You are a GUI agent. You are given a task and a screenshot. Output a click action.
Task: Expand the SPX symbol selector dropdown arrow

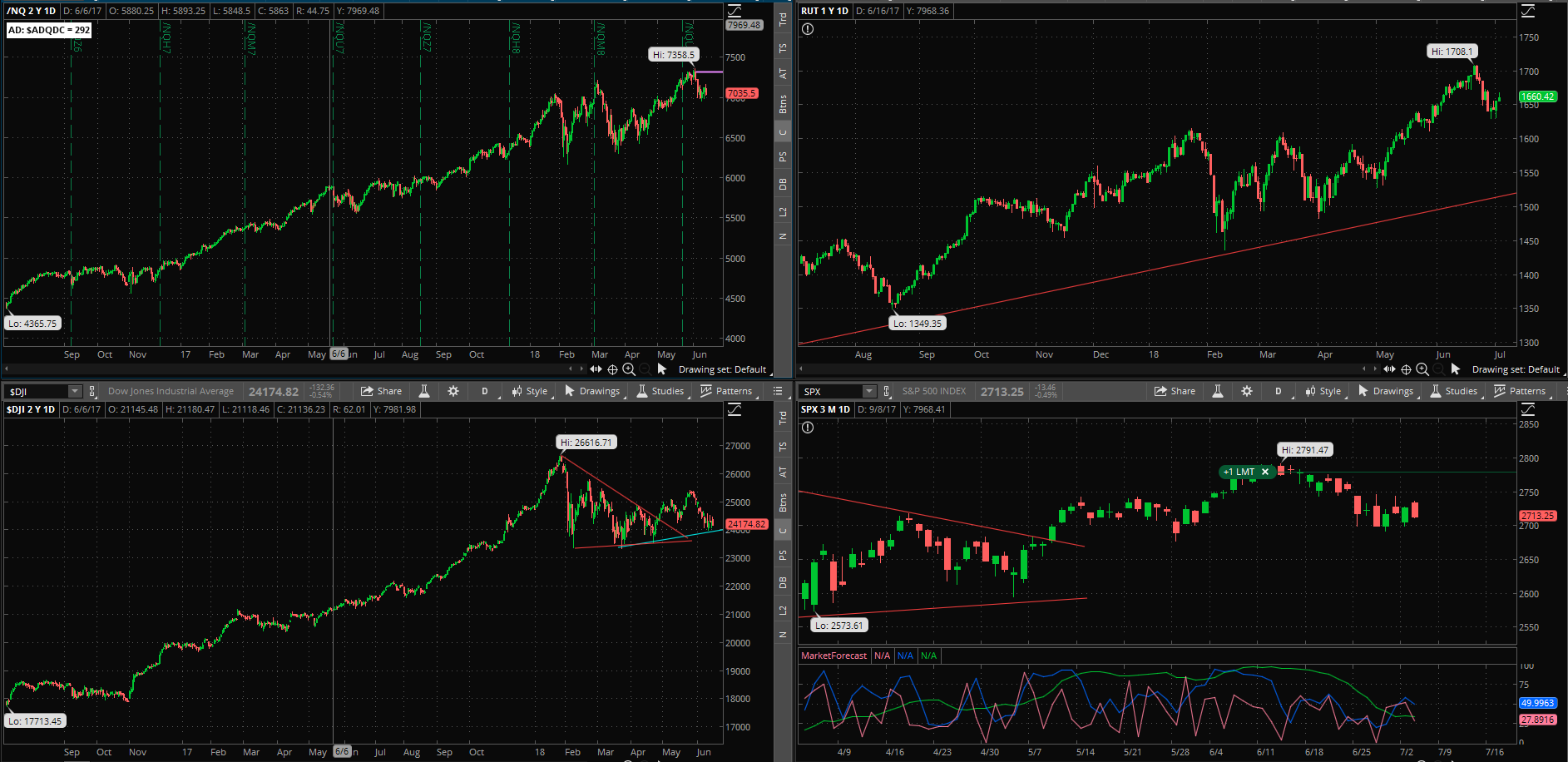point(869,391)
